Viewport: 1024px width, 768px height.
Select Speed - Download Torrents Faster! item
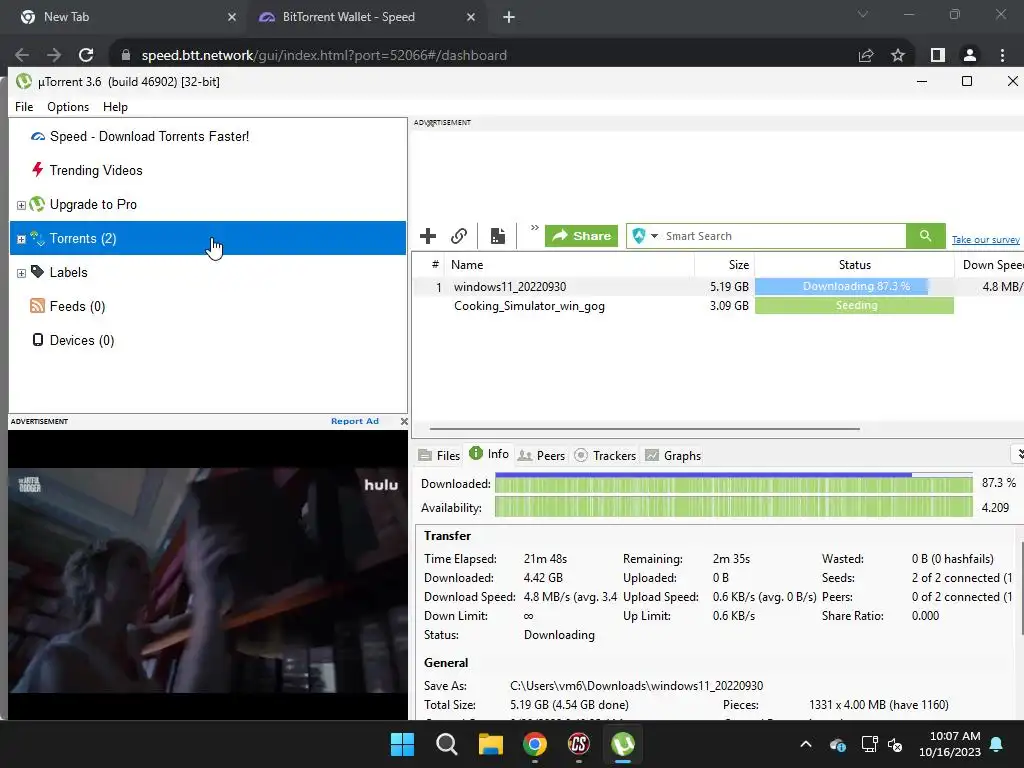click(150, 136)
